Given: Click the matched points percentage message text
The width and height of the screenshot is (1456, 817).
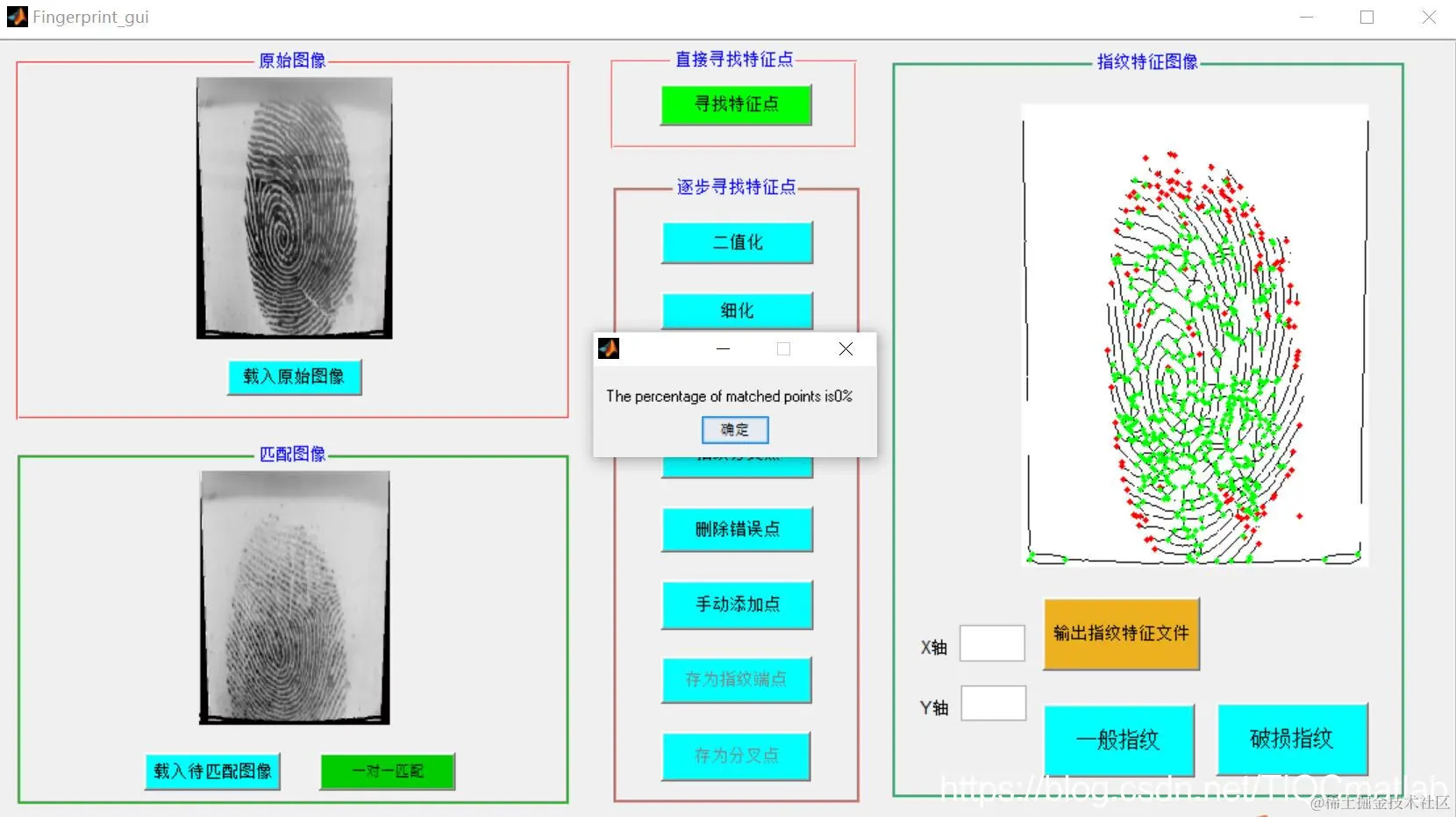Looking at the screenshot, I should click(x=729, y=397).
